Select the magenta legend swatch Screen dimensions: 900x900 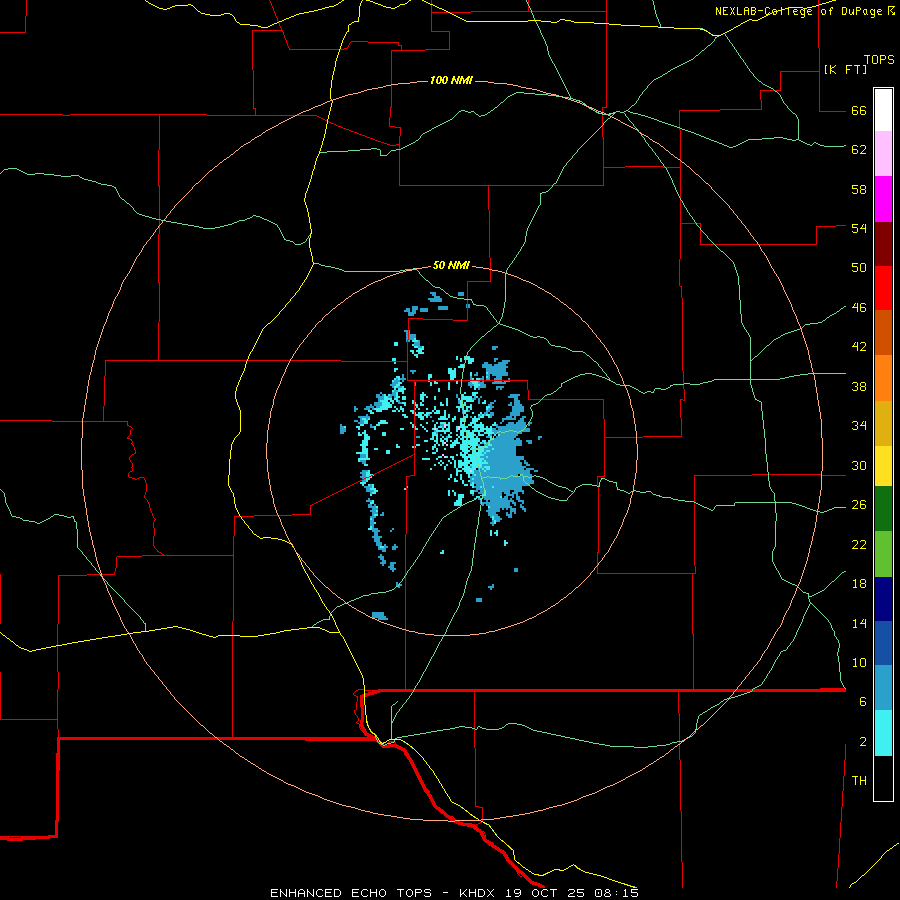(x=883, y=199)
